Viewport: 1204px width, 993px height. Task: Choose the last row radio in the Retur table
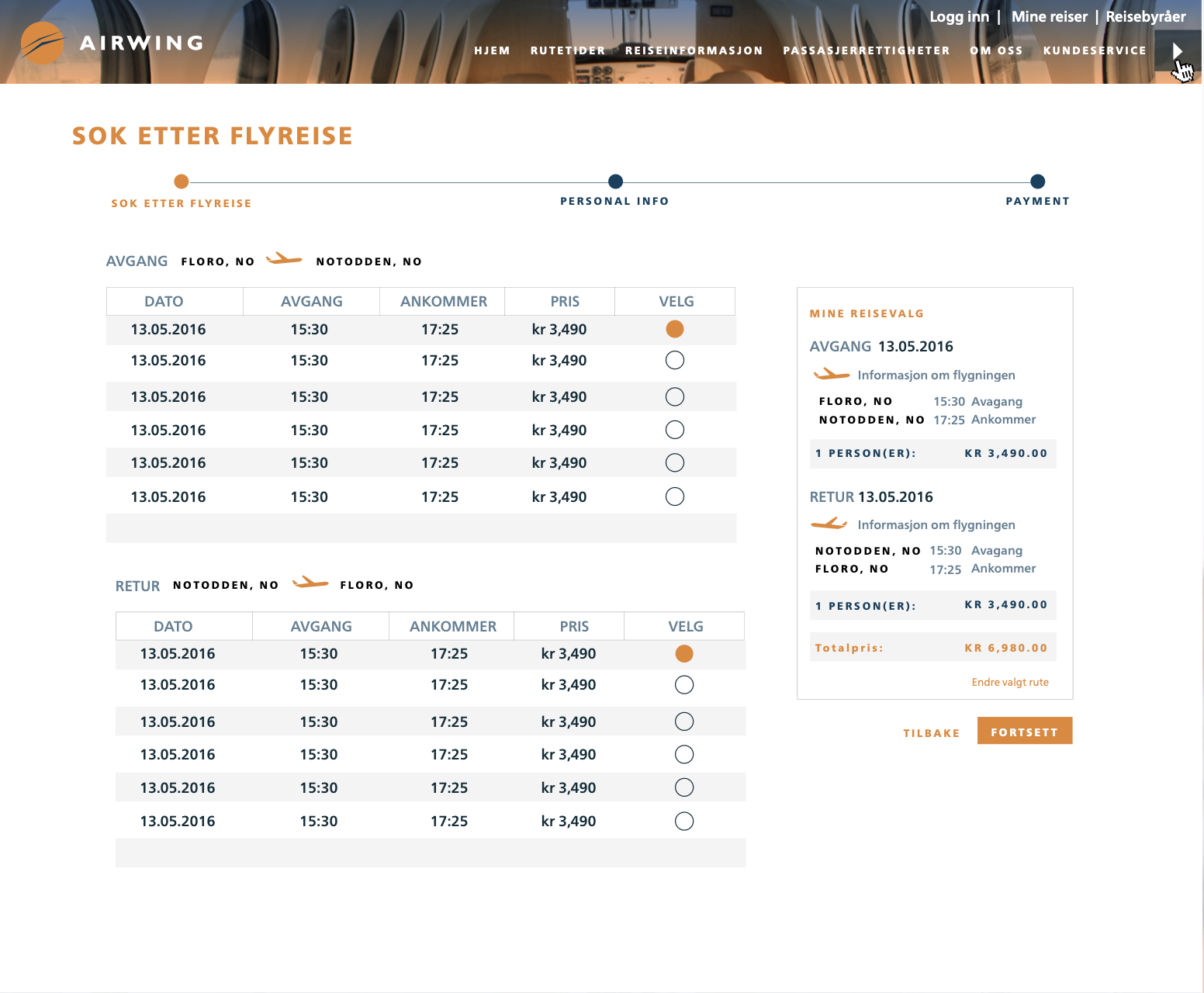tap(684, 821)
